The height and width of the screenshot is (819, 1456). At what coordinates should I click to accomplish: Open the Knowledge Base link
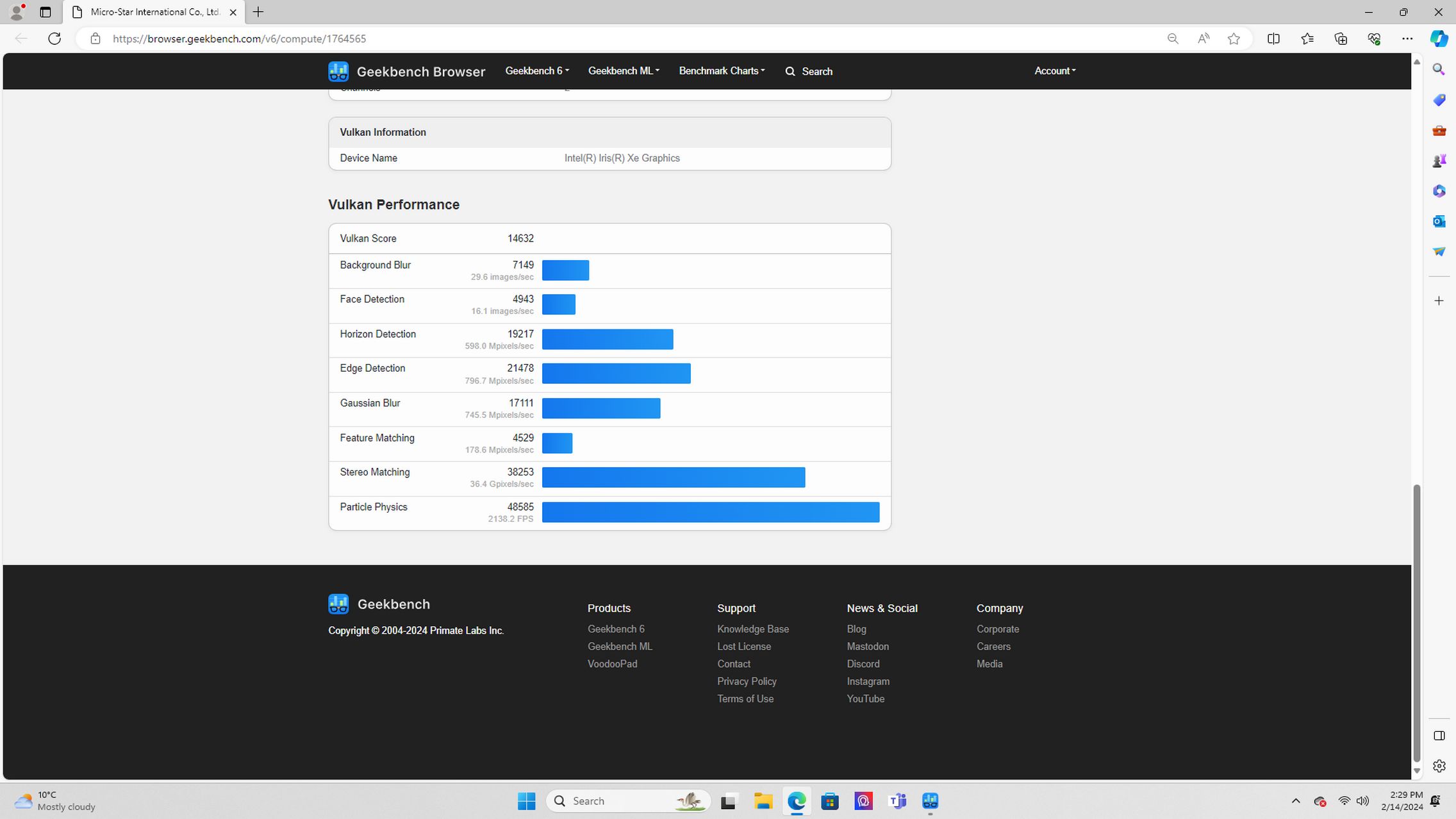(753, 629)
